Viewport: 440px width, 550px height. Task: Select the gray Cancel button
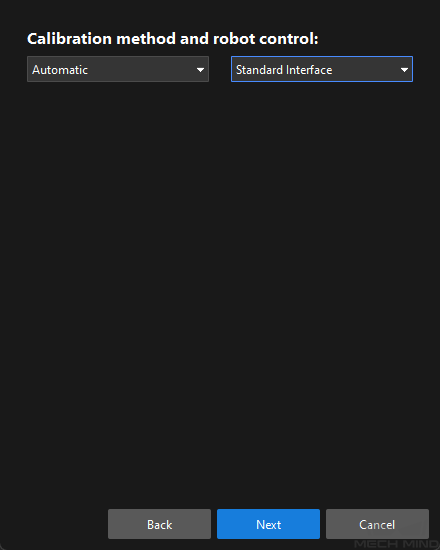tap(377, 524)
